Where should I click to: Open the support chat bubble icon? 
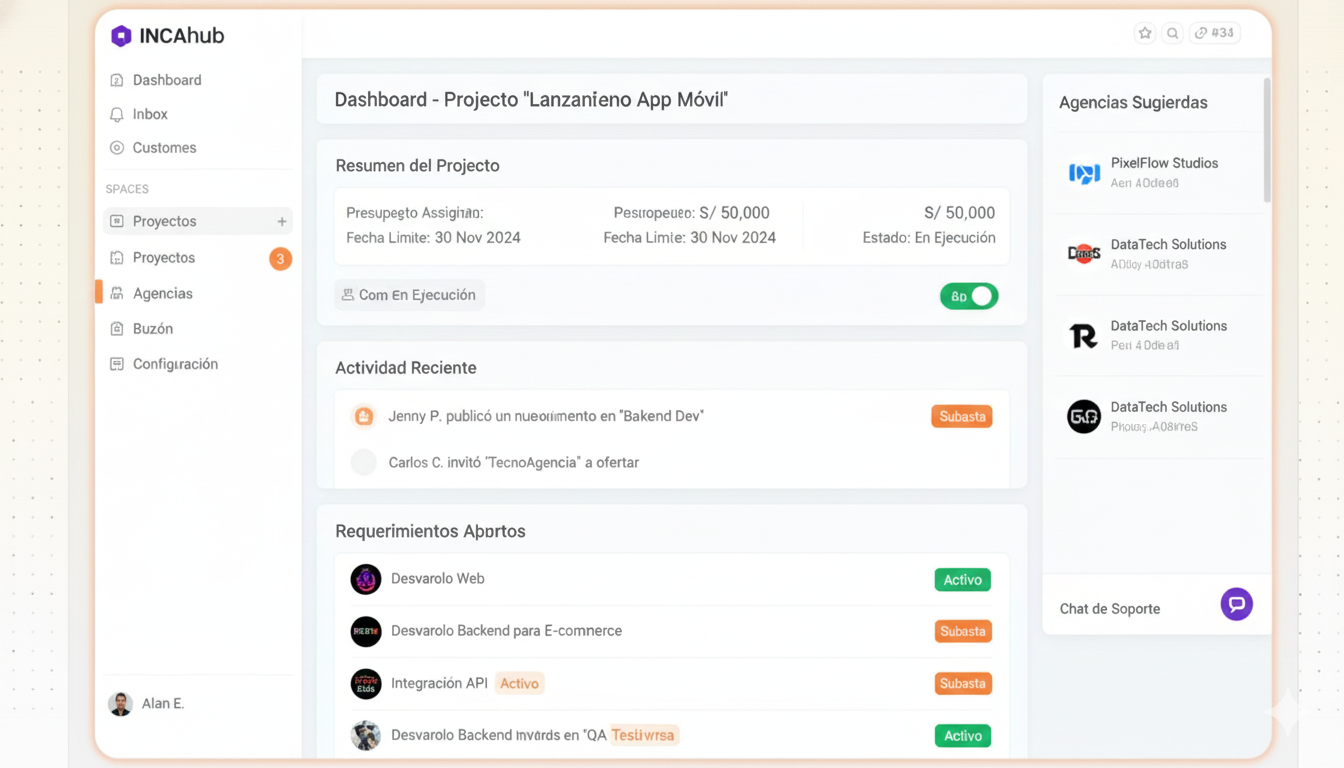coord(1236,604)
